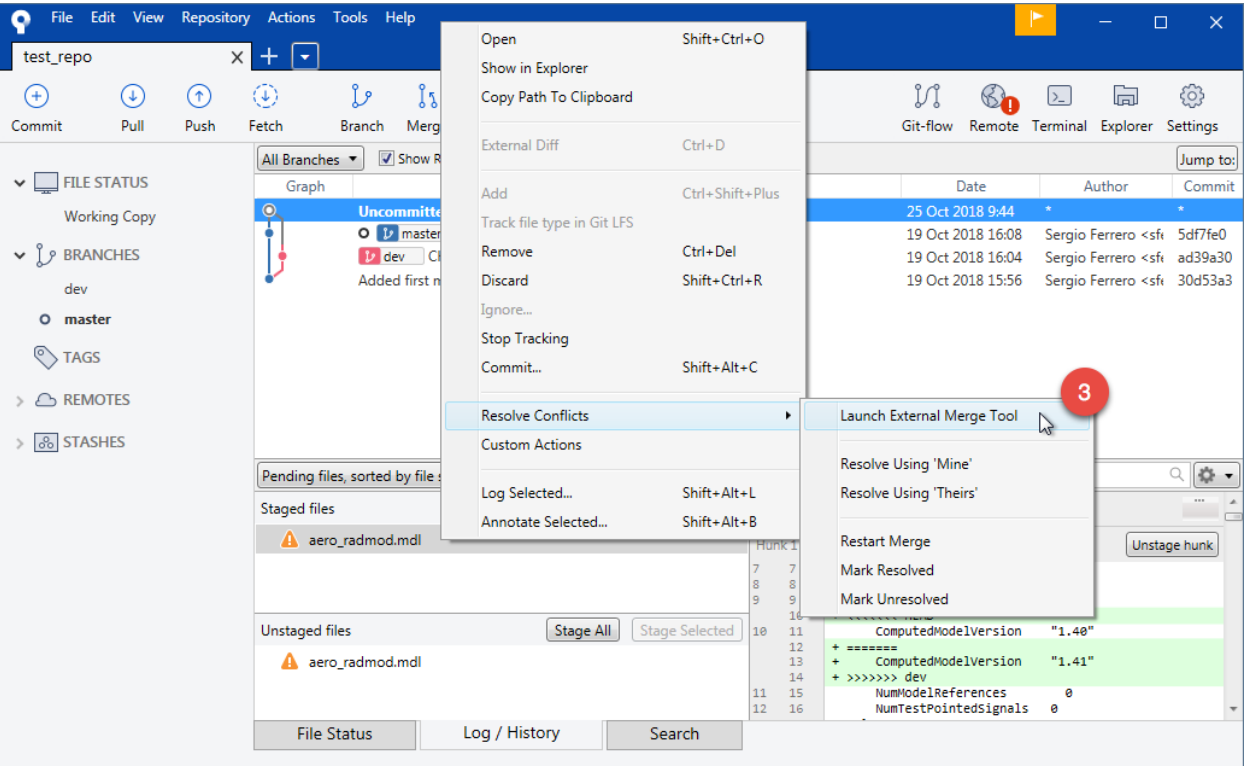Expand the STASHES section
Viewport: 1244px width, 766px height.
point(19,442)
